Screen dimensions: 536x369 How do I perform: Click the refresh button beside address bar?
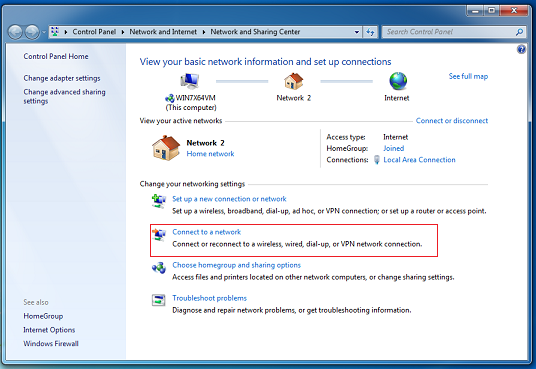tap(370, 32)
